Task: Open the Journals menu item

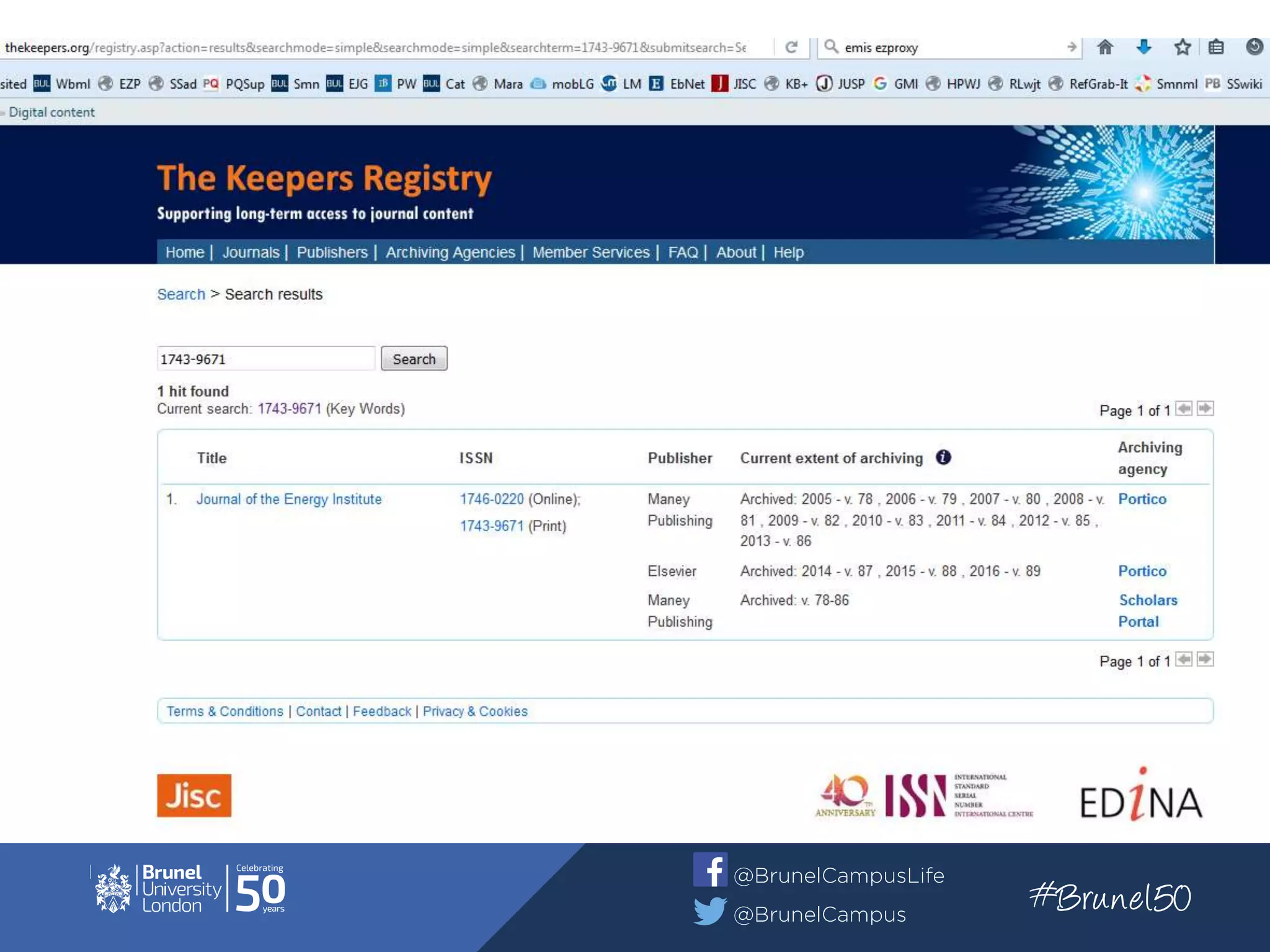Action: point(251,252)
